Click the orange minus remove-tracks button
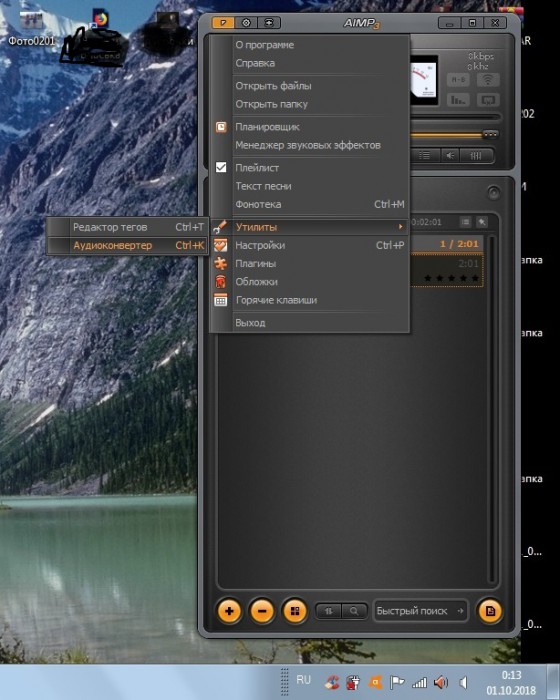560x700 pixels. [x=262, y=611]
